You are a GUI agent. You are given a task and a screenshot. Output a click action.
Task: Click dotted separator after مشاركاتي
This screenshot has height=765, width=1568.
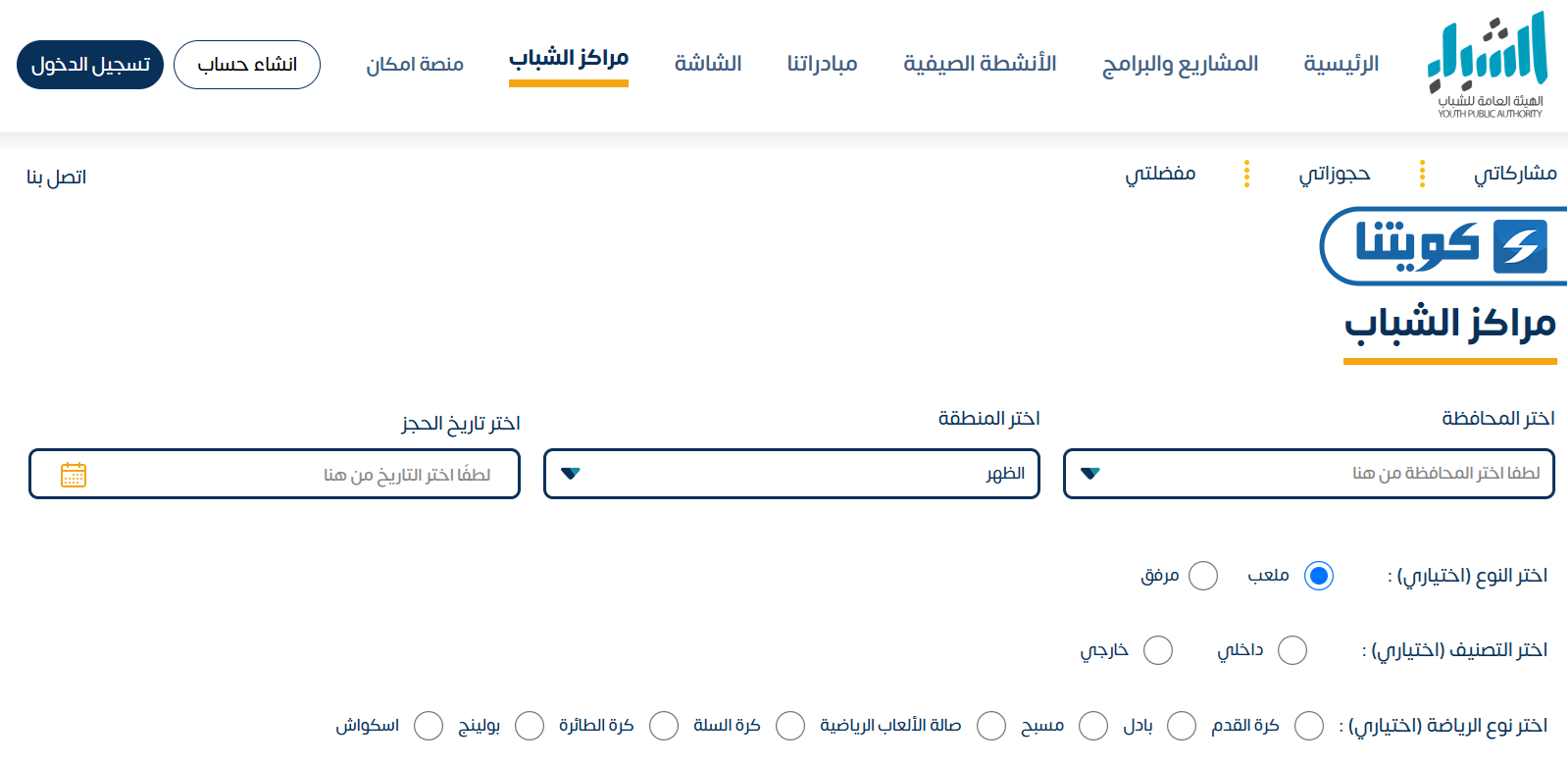[x=1422, y=174]
